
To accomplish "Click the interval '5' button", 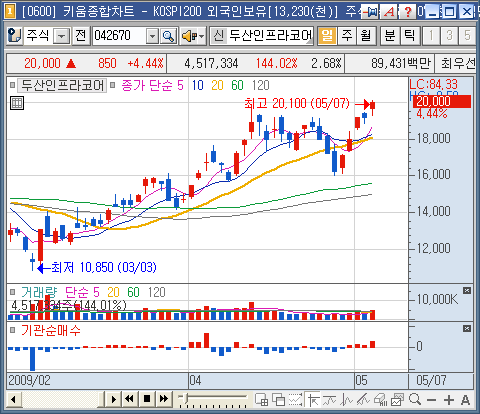I will [467, 35].
